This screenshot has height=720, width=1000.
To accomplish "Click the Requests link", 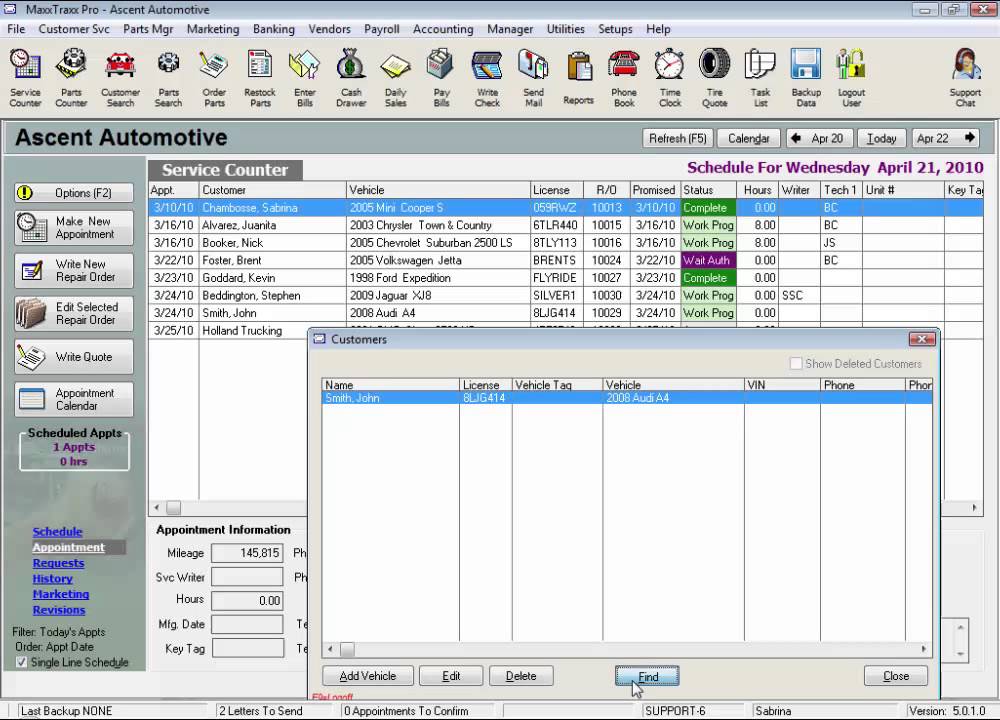I will click(x=58, y=562).
